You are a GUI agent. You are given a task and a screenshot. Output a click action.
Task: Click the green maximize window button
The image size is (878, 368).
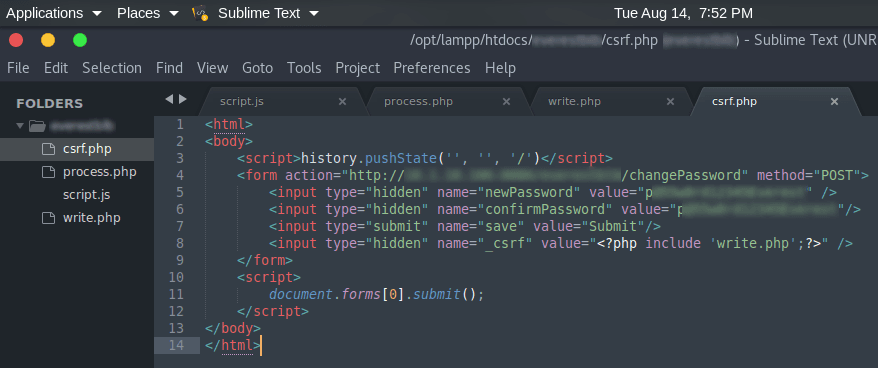pos(80,40)
